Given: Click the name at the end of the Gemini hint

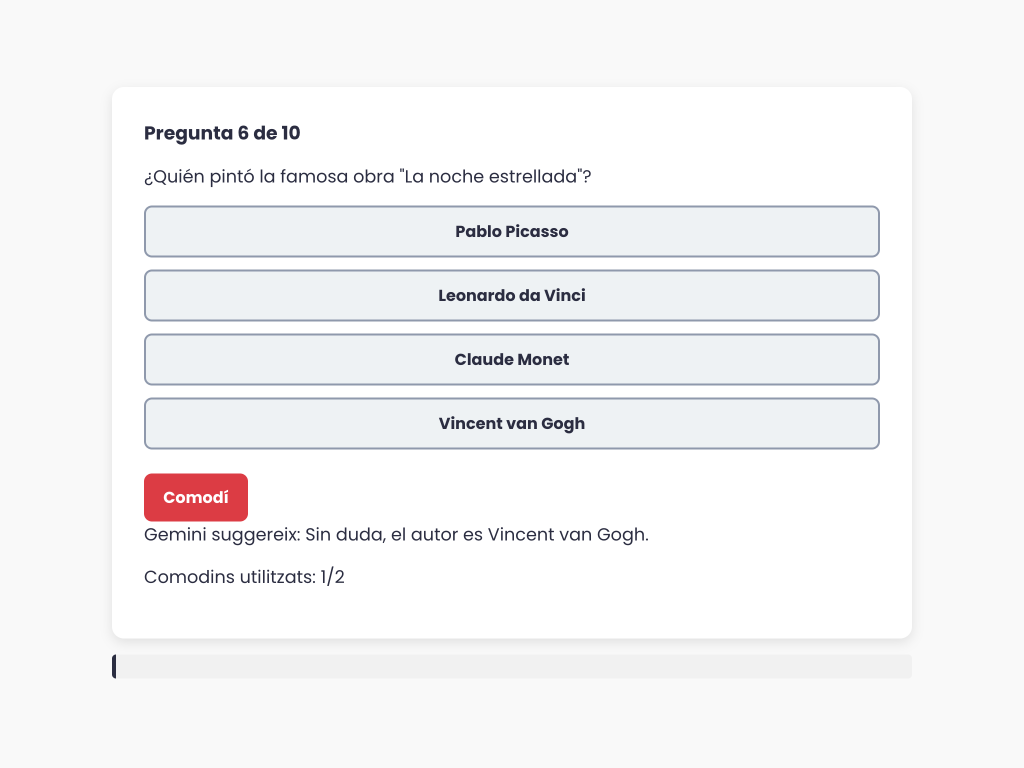Looking at the screenshot, I should click(x=567, y=534).
